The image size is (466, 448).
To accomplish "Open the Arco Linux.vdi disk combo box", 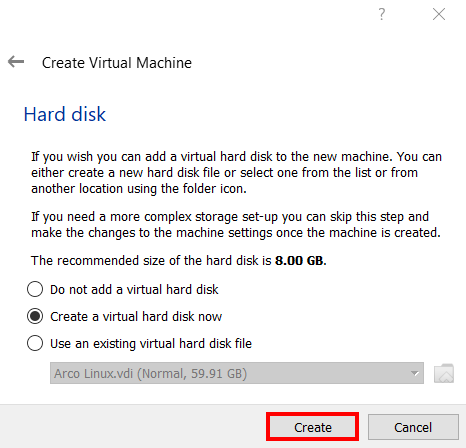I will click(237, 373).
